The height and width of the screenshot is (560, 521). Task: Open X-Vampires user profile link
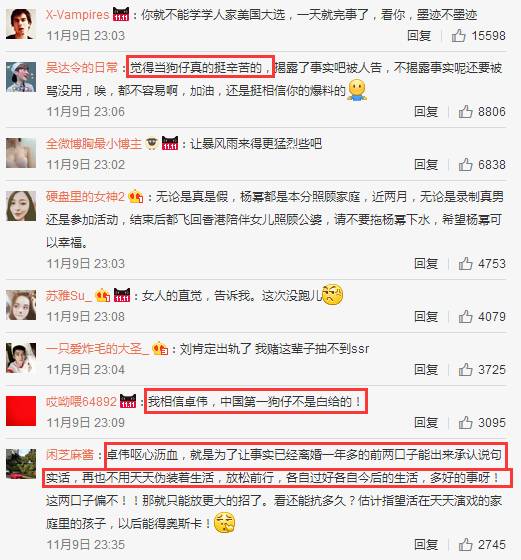point(77,15)
